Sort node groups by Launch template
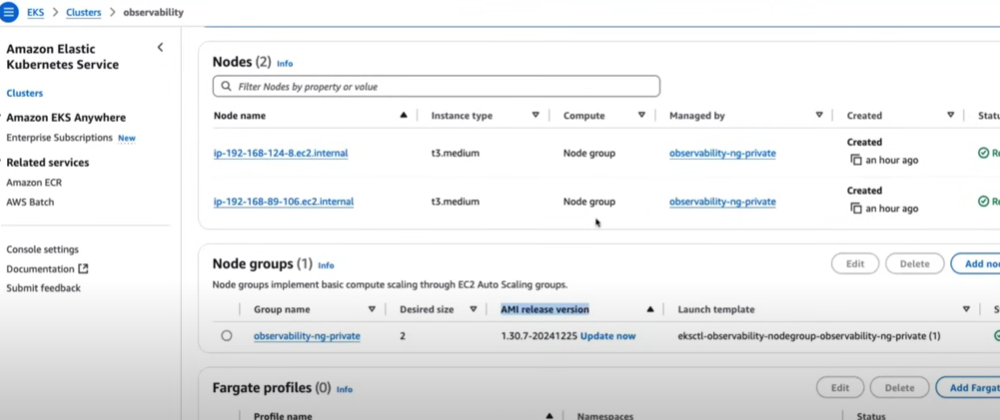 tap(966, 309)
